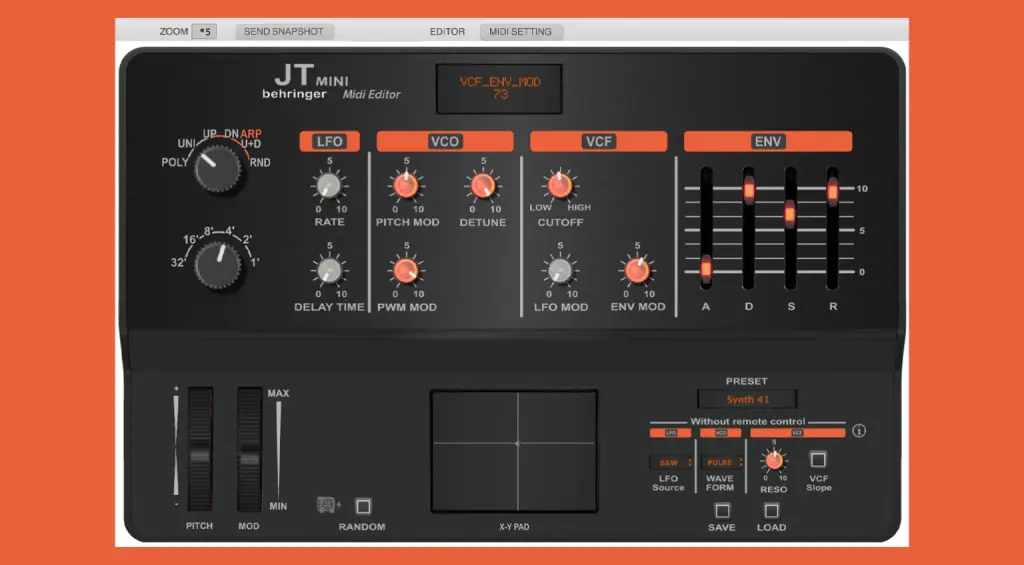The width and height of the screenshot is (1024, 565).
Task: Click the VCF Cutoff knob
Action: pos(560,185)
